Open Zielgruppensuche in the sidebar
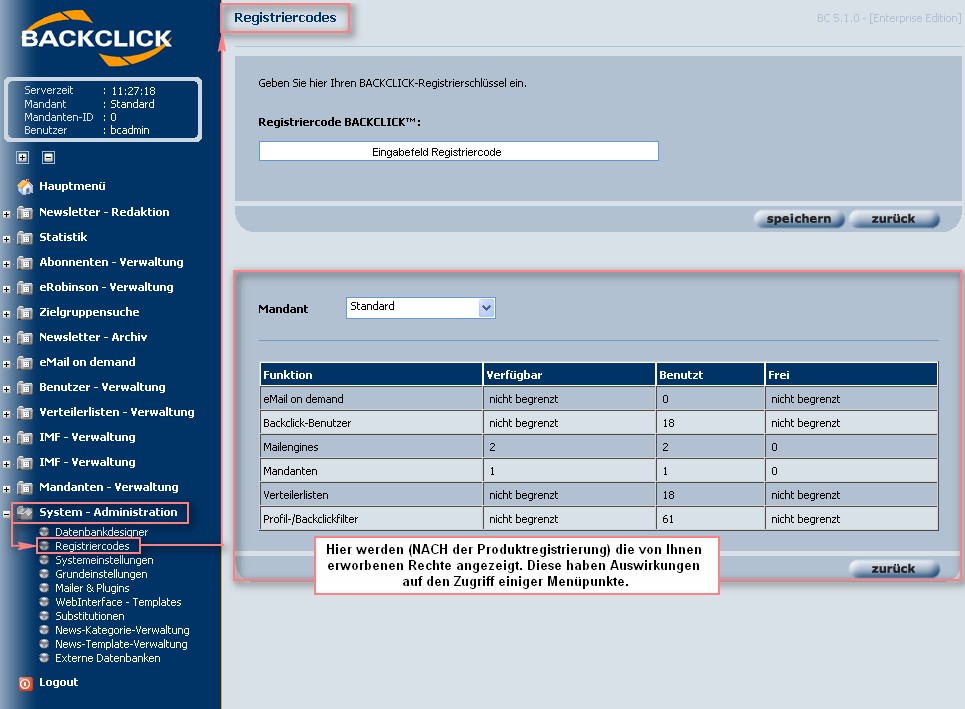Viewport: 965px width, 709px height. point(89,312)
